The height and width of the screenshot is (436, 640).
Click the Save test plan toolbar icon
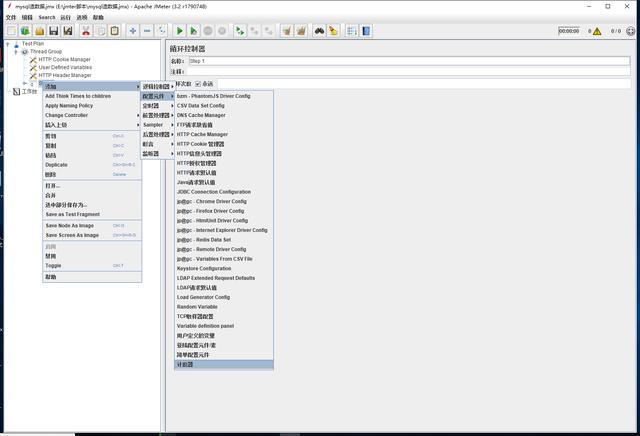53,31
